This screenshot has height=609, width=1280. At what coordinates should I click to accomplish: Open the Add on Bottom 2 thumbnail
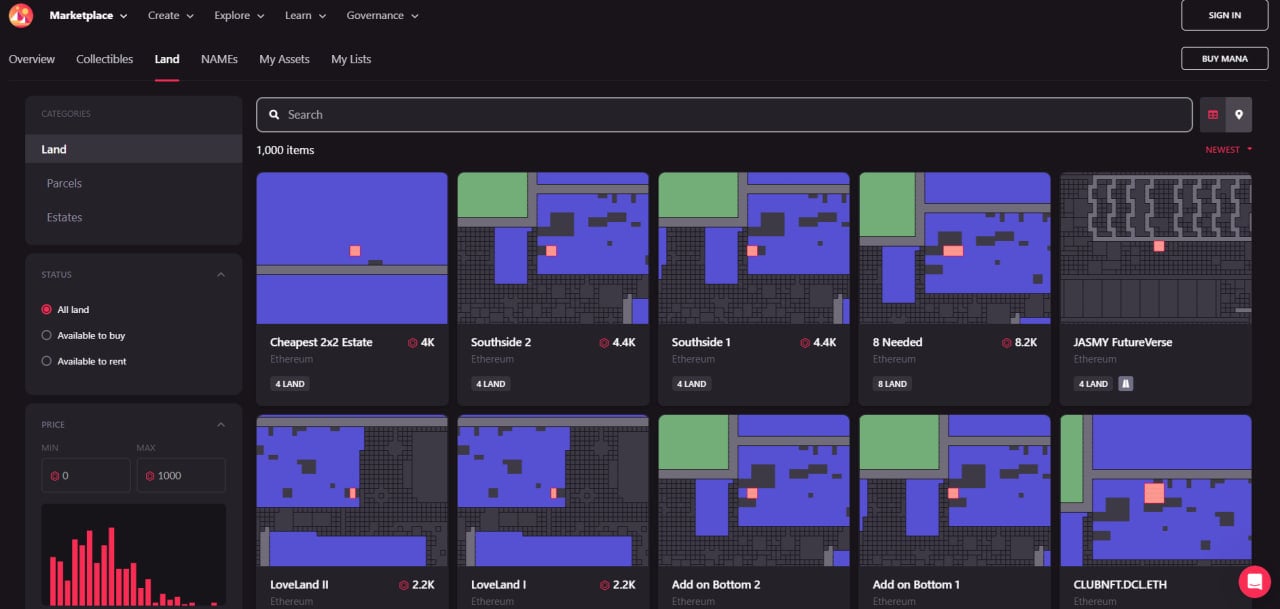754,491
